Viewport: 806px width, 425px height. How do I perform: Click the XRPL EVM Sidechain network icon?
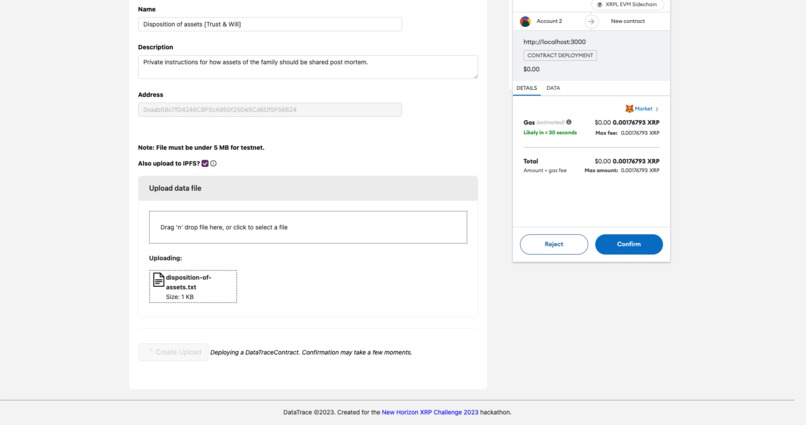point(599,5)
